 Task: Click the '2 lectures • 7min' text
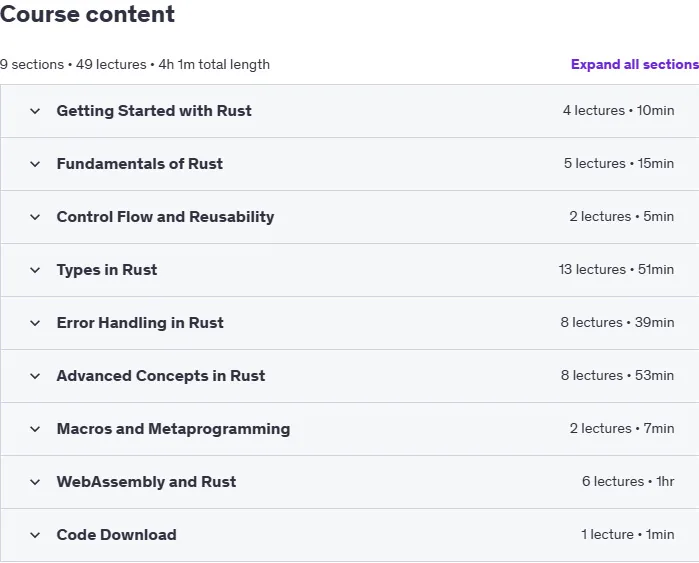[622, 428]
